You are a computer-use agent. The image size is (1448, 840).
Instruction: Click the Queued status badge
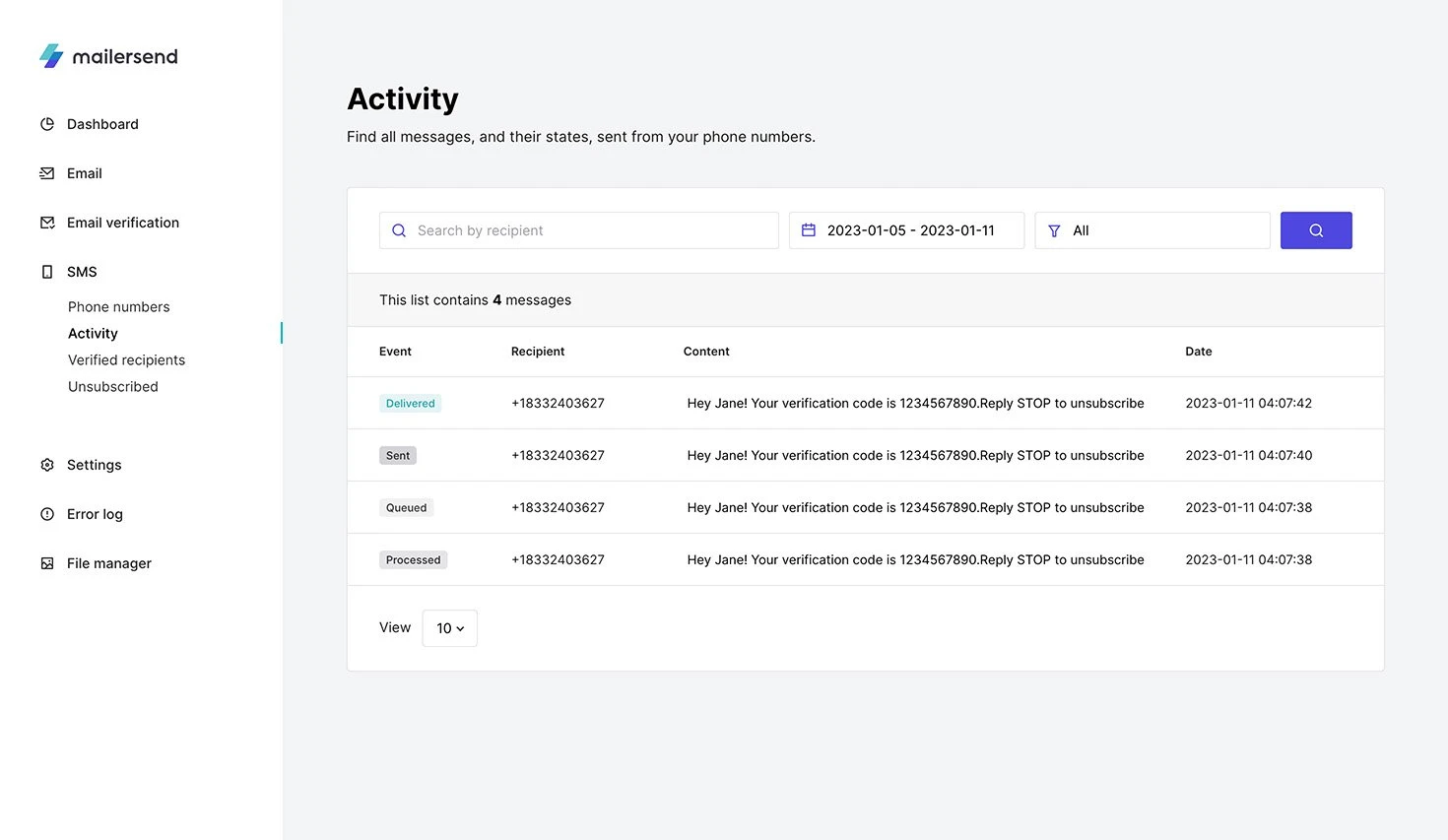(x=406, y=508)
